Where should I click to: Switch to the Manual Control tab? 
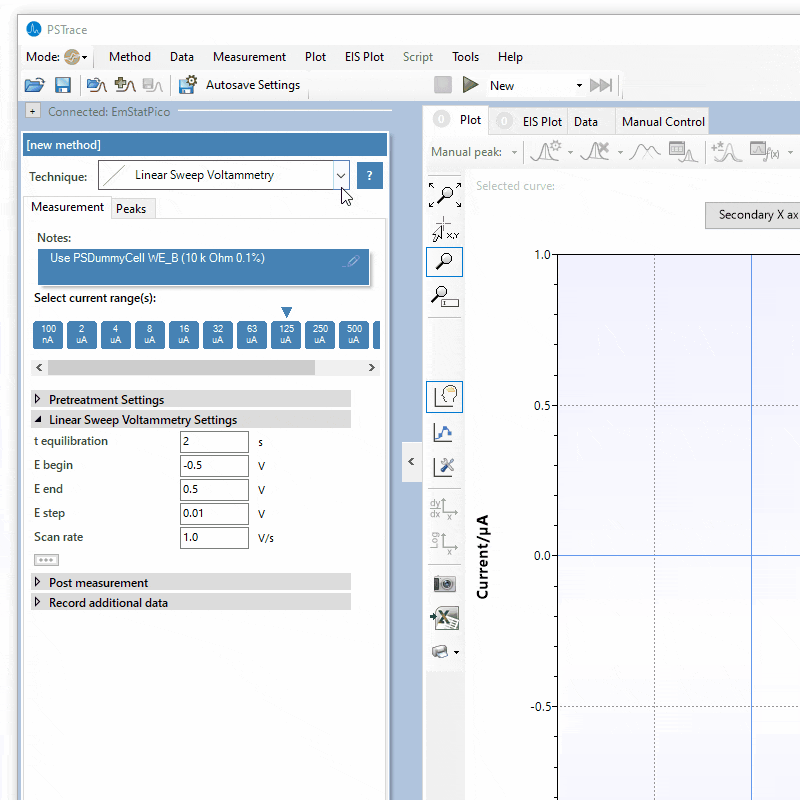click(661, 120)
